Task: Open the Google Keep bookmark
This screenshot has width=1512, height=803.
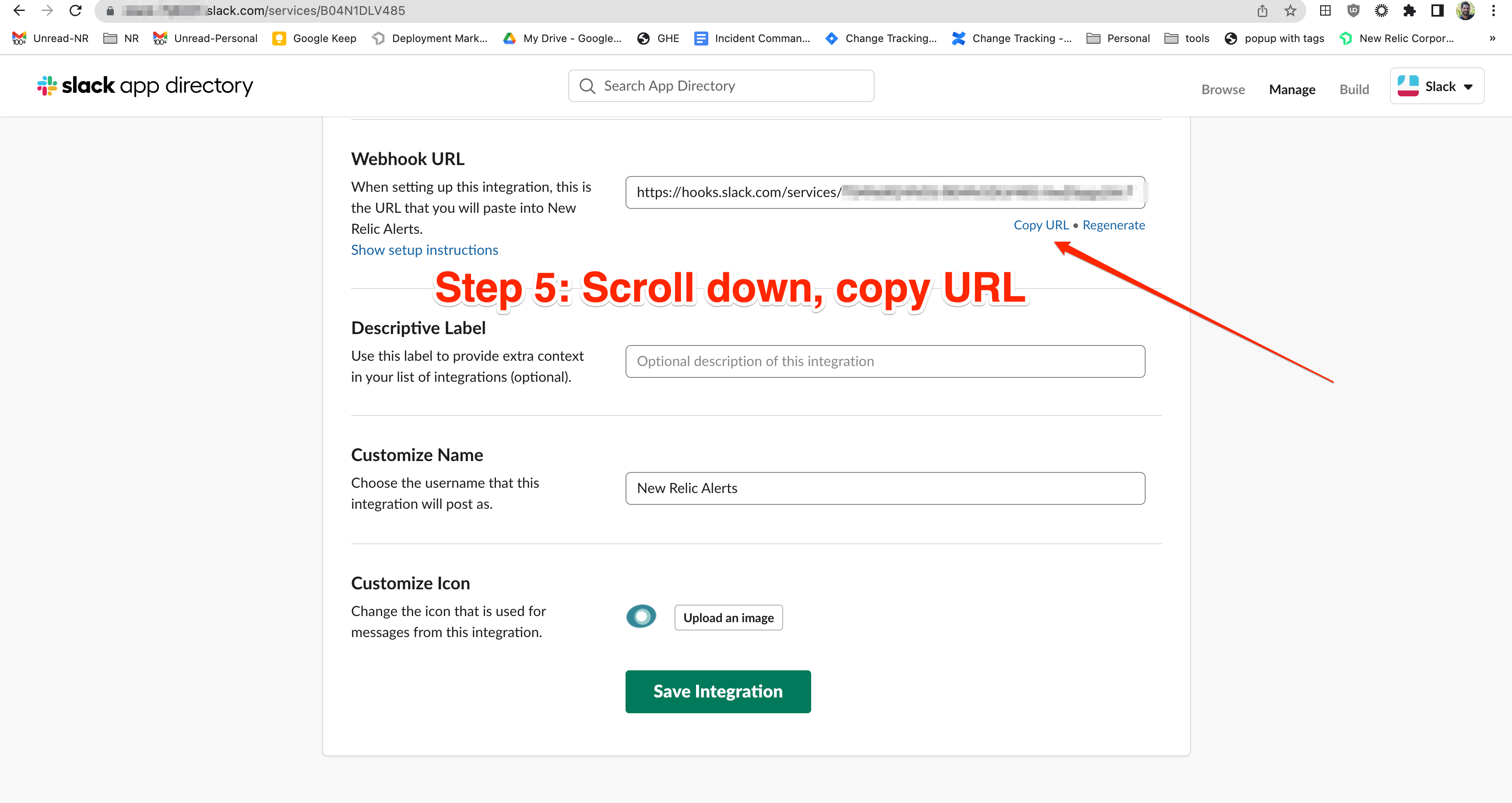Action: click(315, 38)
